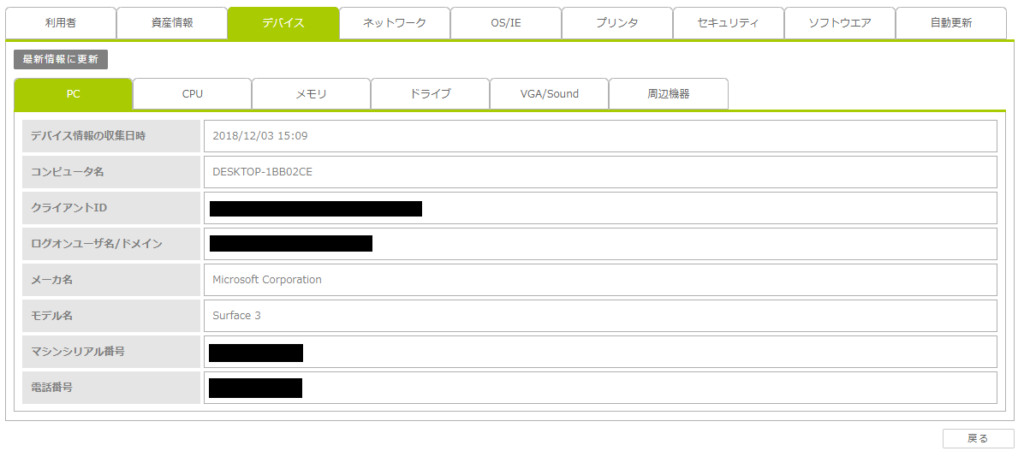The height and width of the screenshot is (457, 1024).
Task: Open the セキュリティ tab
Action: pos(727,22)
